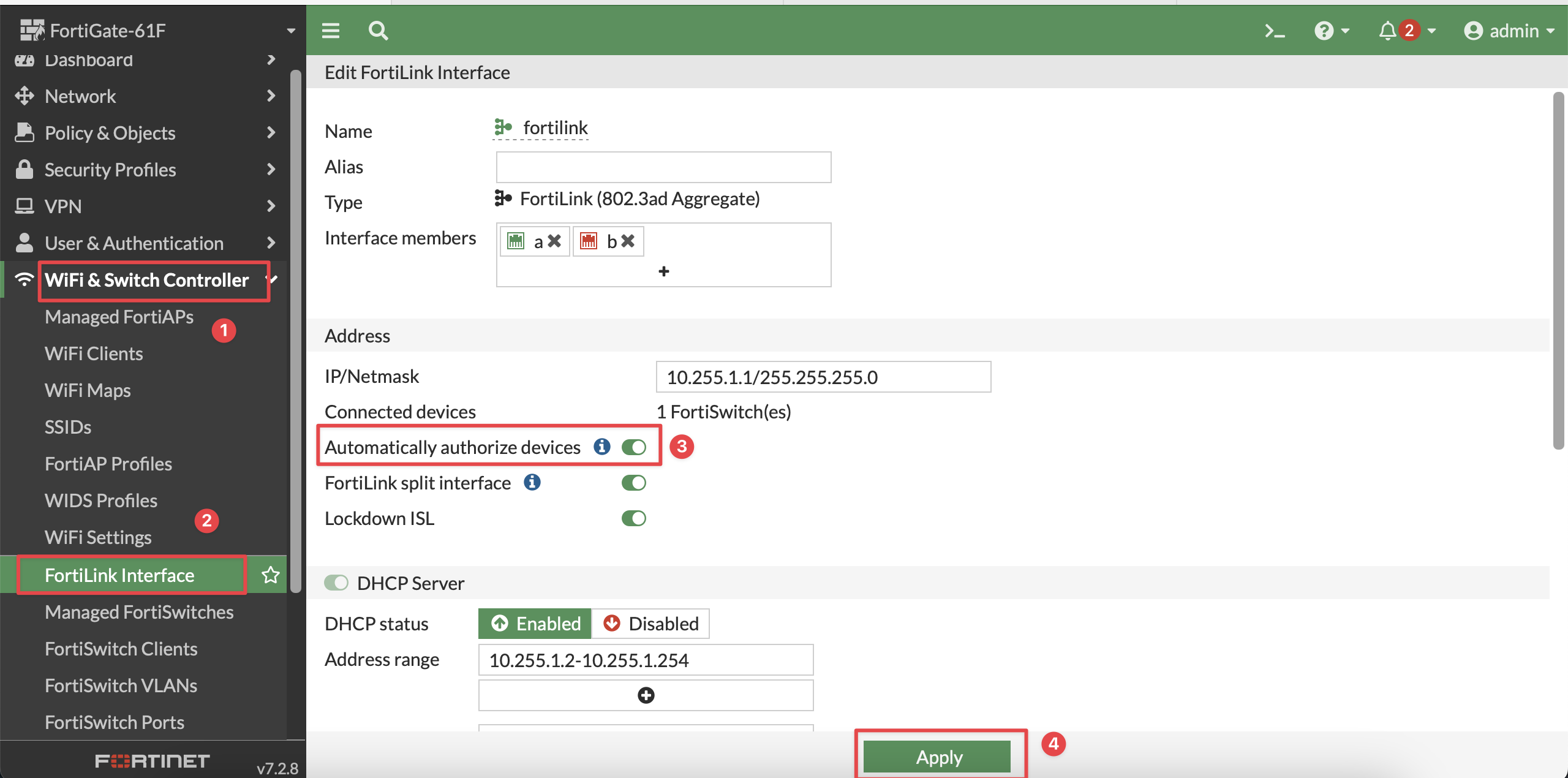
Task: Click the sidebar vertical scrollbar
Action: point(296,331)
